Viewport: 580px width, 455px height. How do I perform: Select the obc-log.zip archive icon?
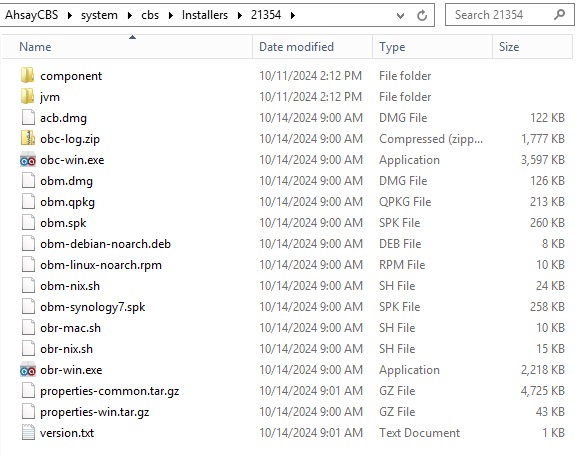pos(28,139)
